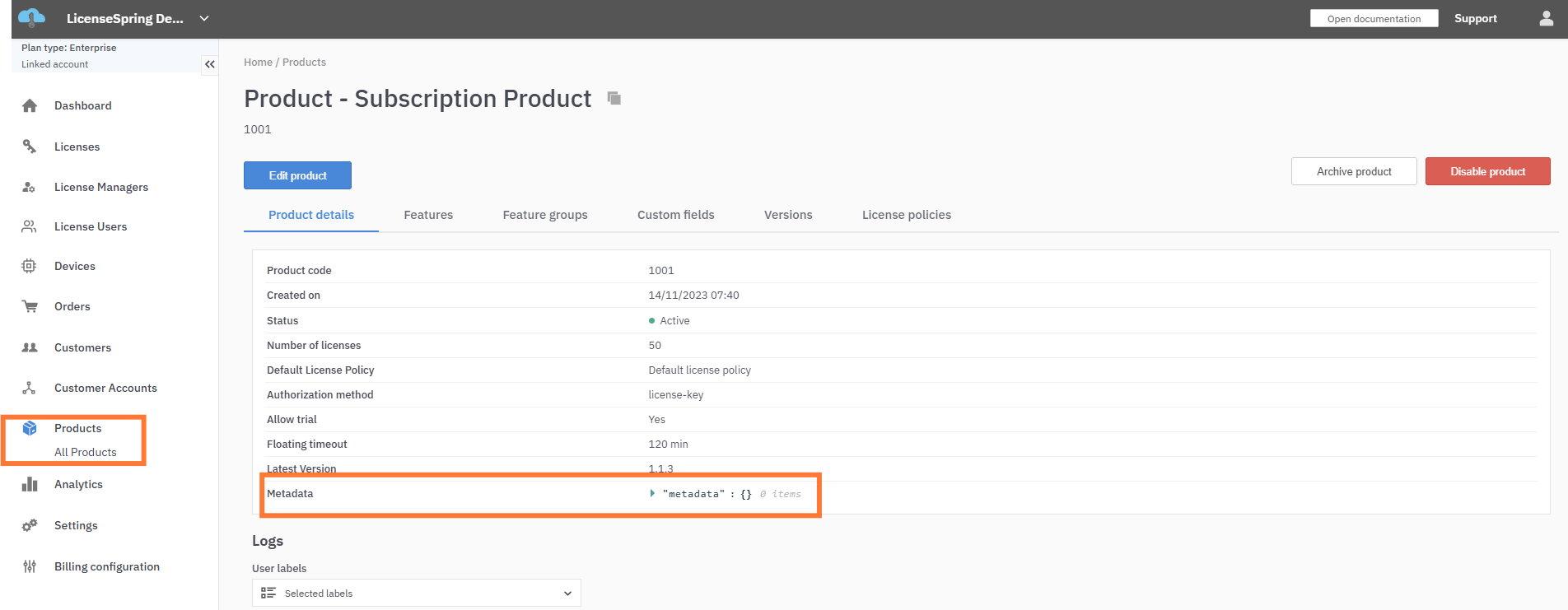The width and height of the screenshot is (1568, 610).
Task: Click the Settings gears icon
Action: 30,525
